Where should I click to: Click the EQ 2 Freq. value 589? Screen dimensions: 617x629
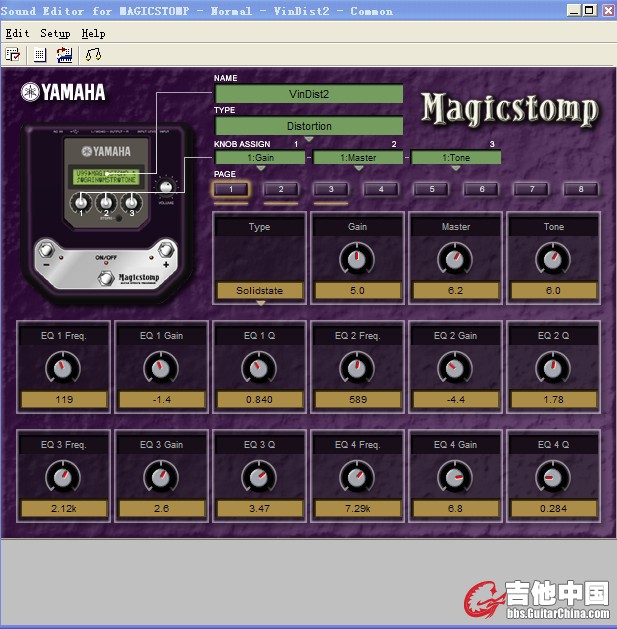pos(357,400)
